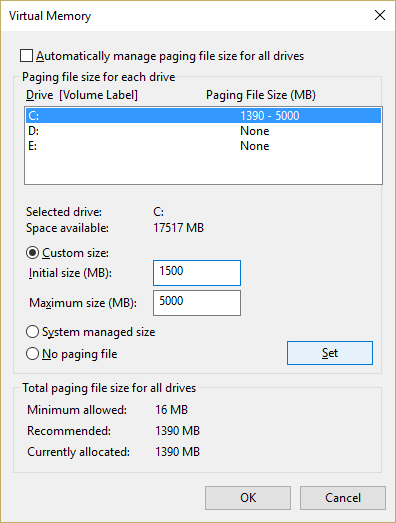Screen dimensions: 396x523
Task: Click empty area of the drive list box
Action: [203, 168]
